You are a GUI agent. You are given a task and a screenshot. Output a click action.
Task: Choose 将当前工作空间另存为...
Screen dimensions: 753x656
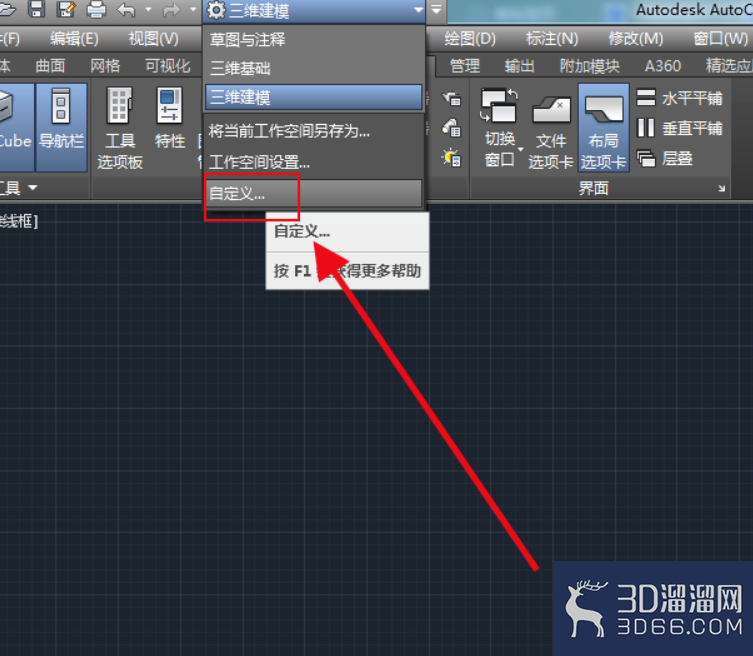pyautogui.click(x=314, y=131)
